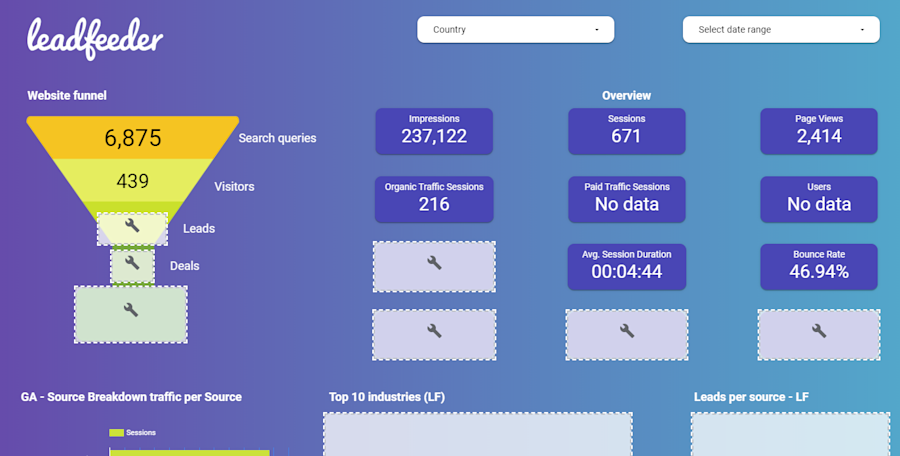Click the Leads per source chart placeholder
900x456 pixels.
(x=790, y=434)
